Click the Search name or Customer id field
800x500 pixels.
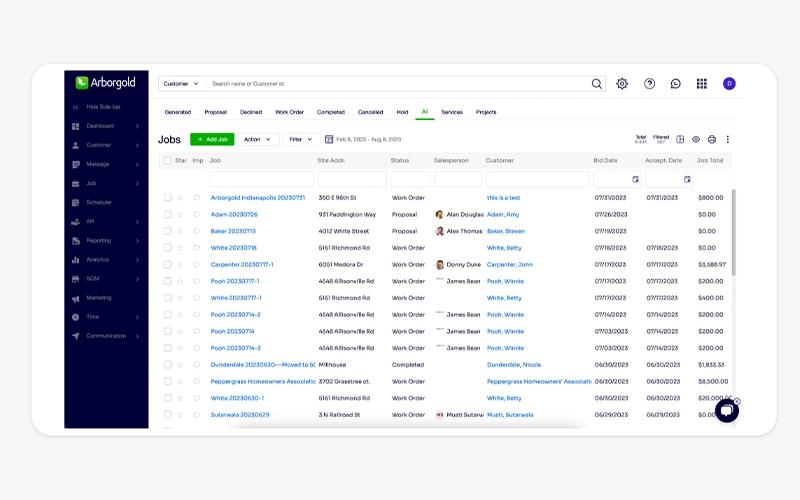coord(398,84)
